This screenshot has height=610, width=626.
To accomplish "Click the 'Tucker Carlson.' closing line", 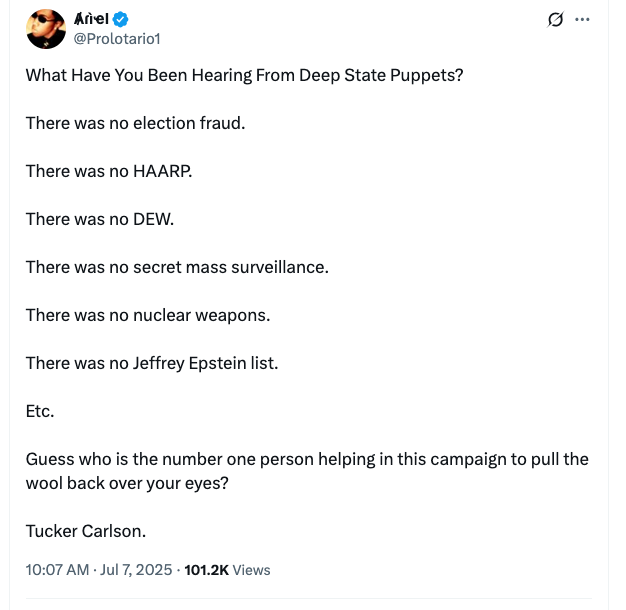I will (85, 530).
